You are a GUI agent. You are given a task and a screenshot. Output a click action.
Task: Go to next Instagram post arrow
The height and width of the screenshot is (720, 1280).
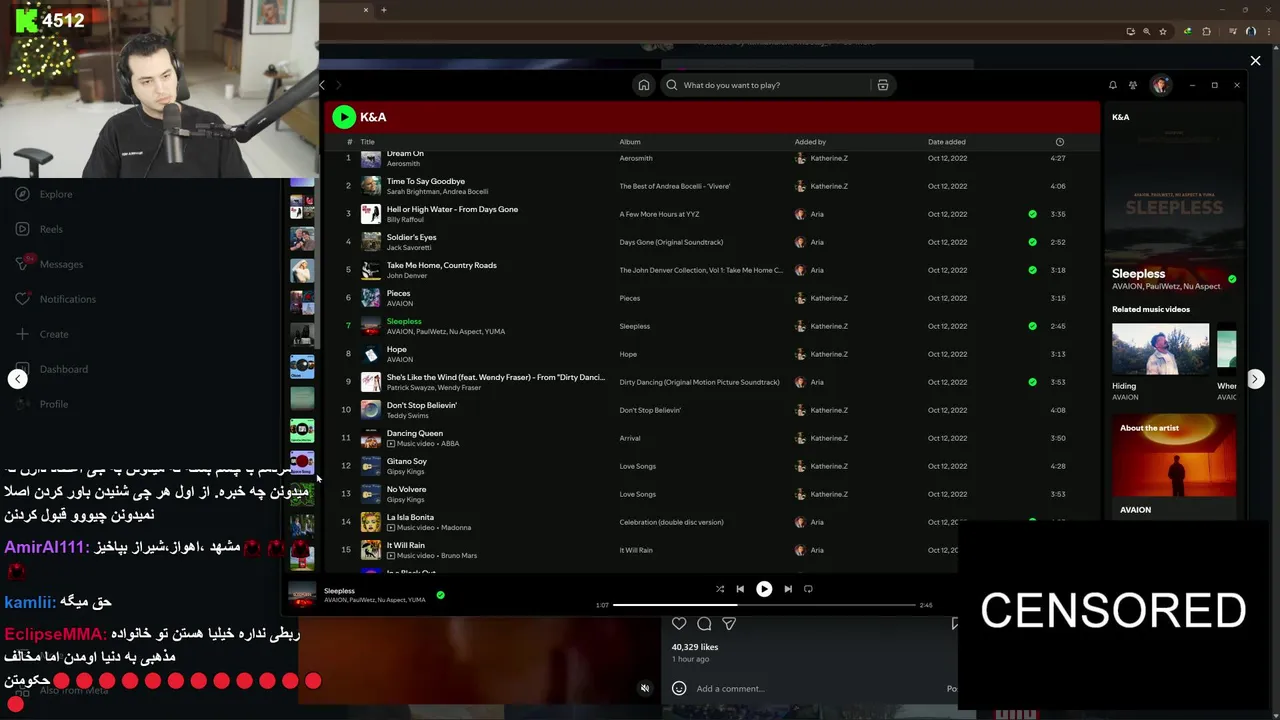coord(1255,379)
